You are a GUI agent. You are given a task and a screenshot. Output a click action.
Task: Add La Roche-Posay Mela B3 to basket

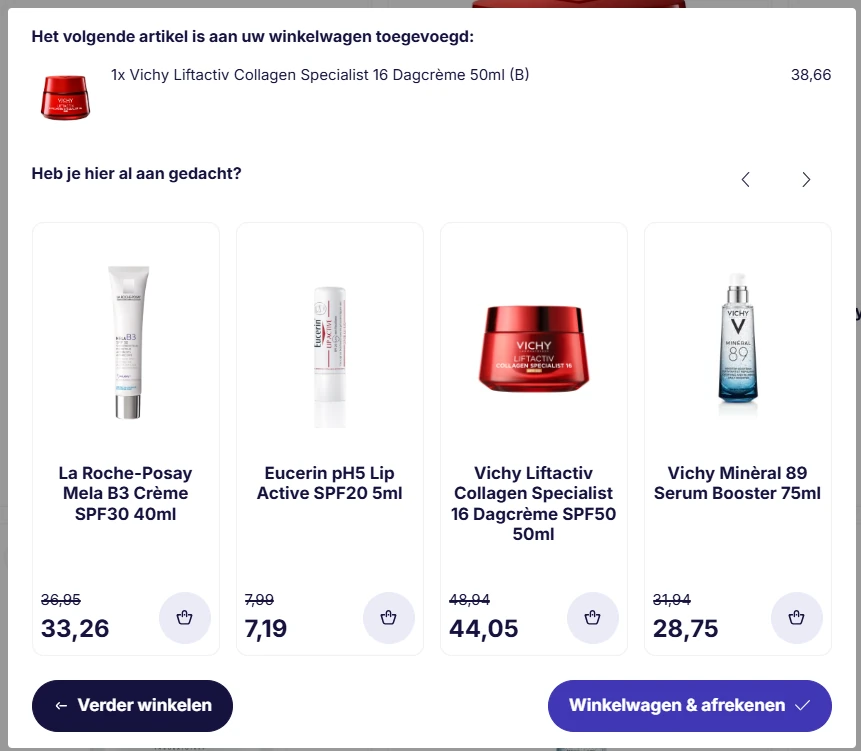pyautogui.click(x=184, y=618)
